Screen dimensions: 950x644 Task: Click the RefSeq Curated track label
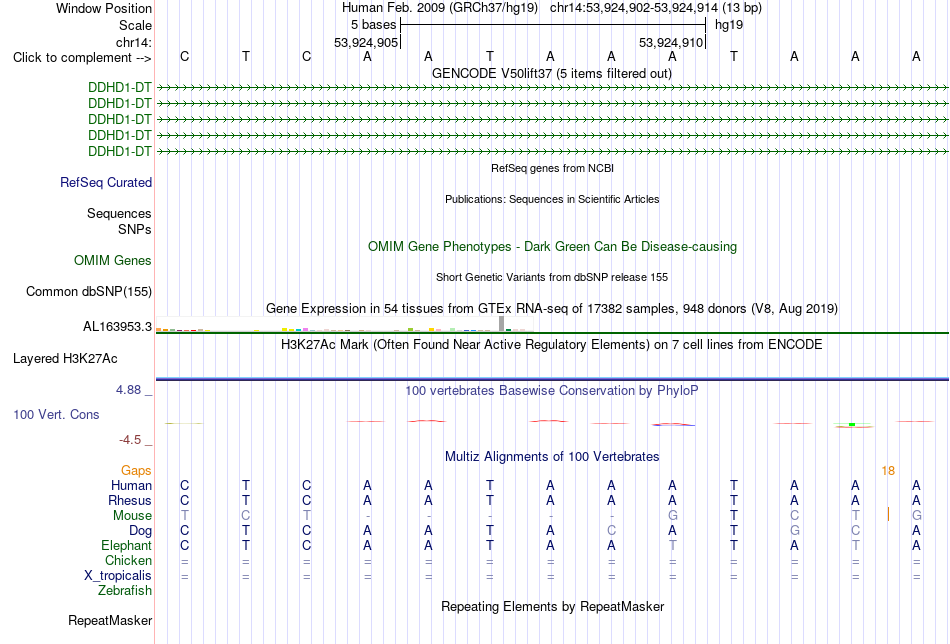tap(105, 182)
